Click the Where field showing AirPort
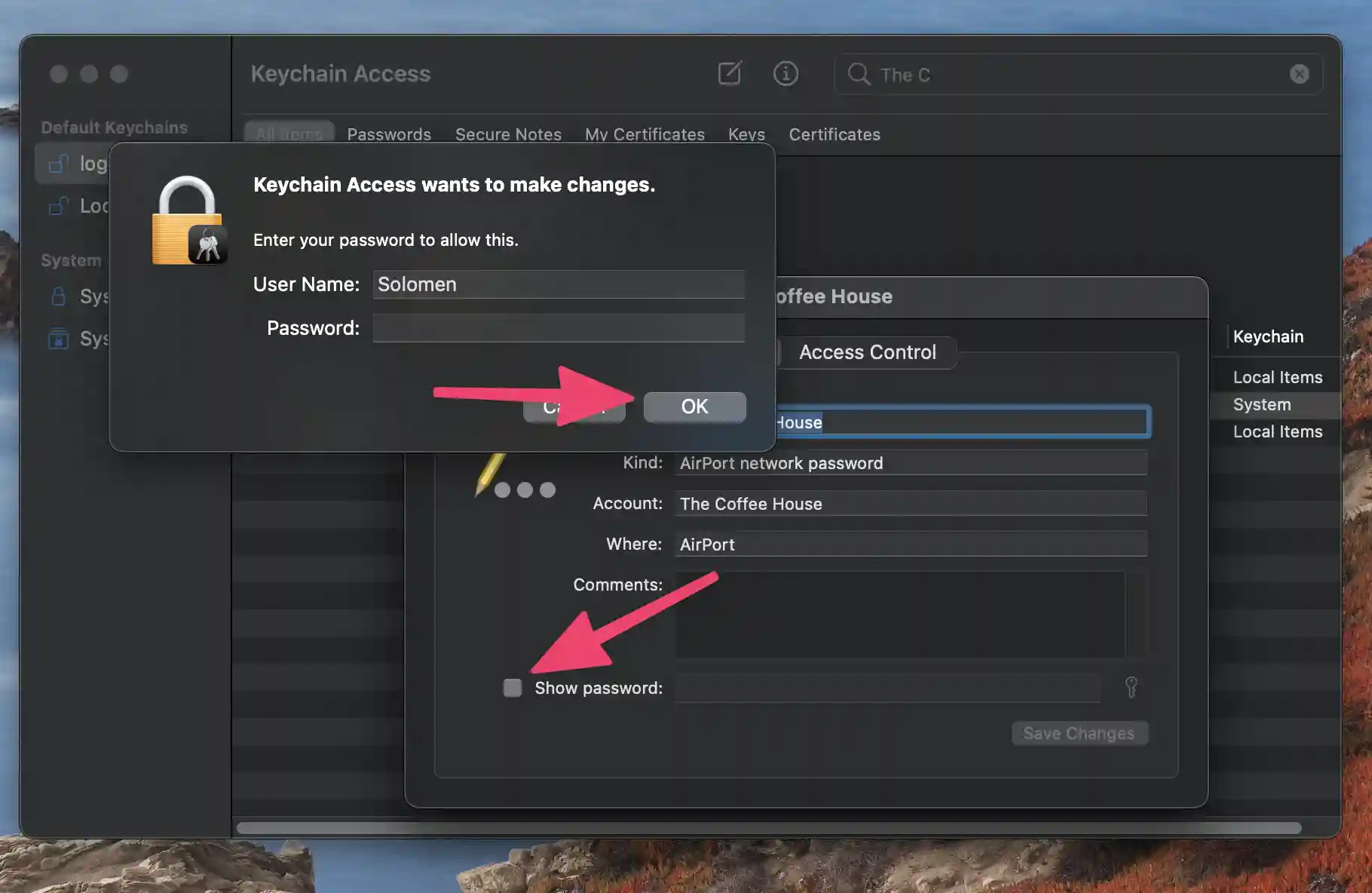Screen dimensions: 1372x893 coord(911,545)
